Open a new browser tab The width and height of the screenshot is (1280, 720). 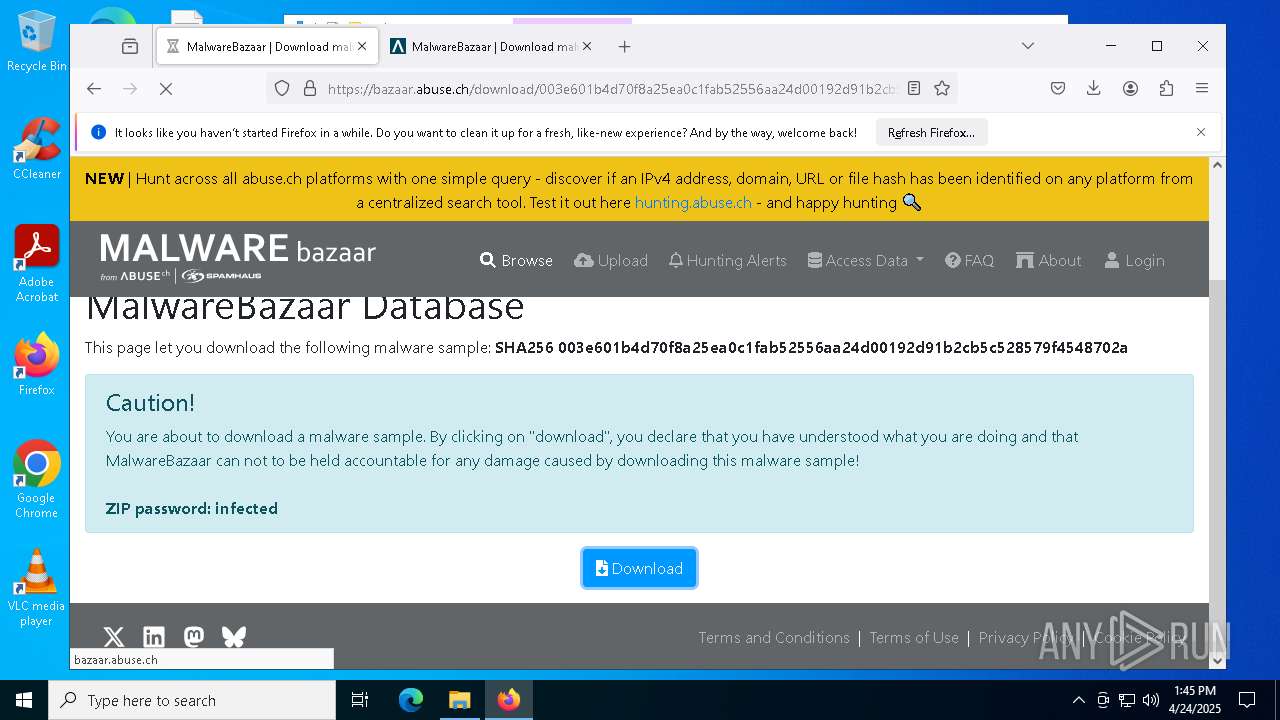pyautogui.click(x=625, y=46)
